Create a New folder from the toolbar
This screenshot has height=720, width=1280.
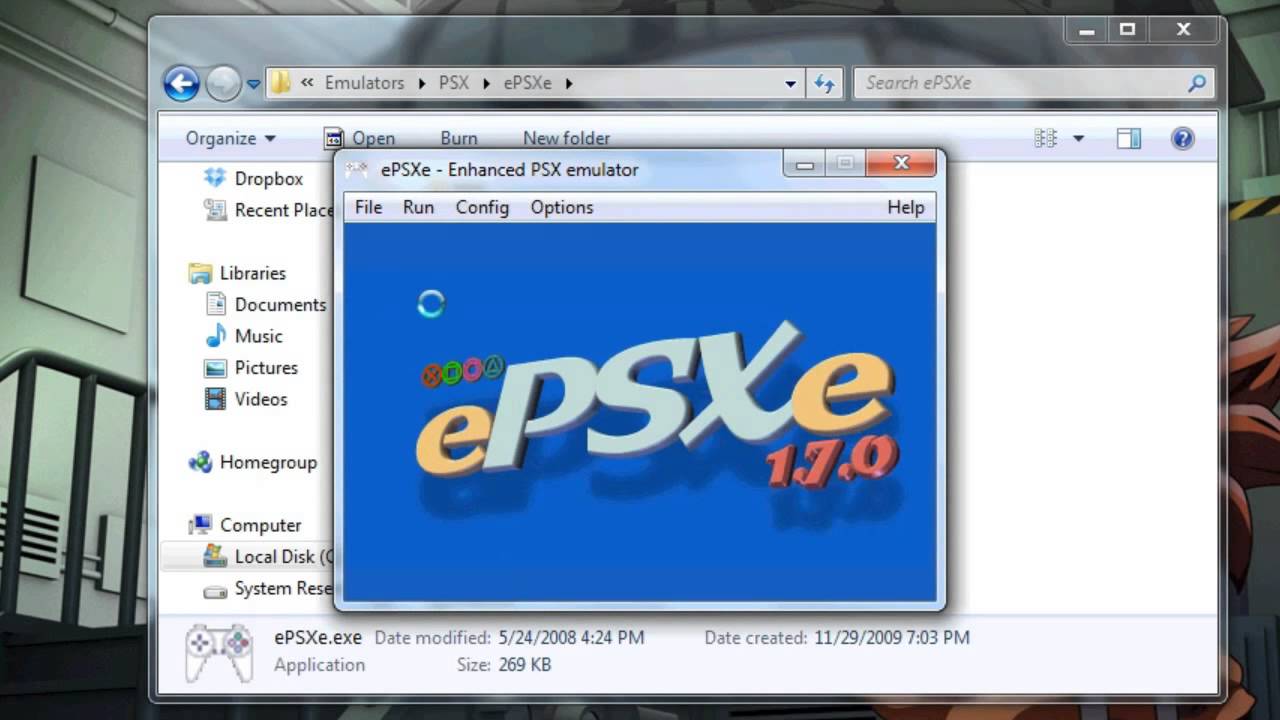point(566,138)
